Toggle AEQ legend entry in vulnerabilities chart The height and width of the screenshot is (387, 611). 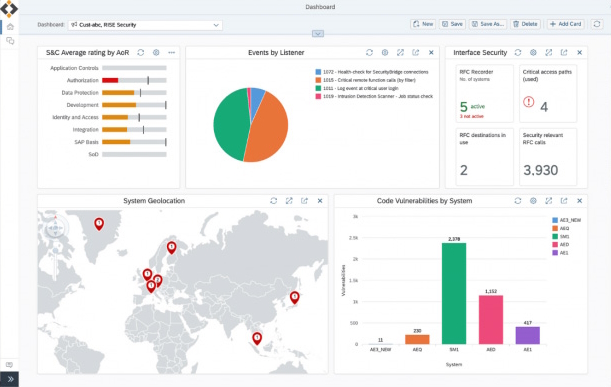[x=561, y=228]
